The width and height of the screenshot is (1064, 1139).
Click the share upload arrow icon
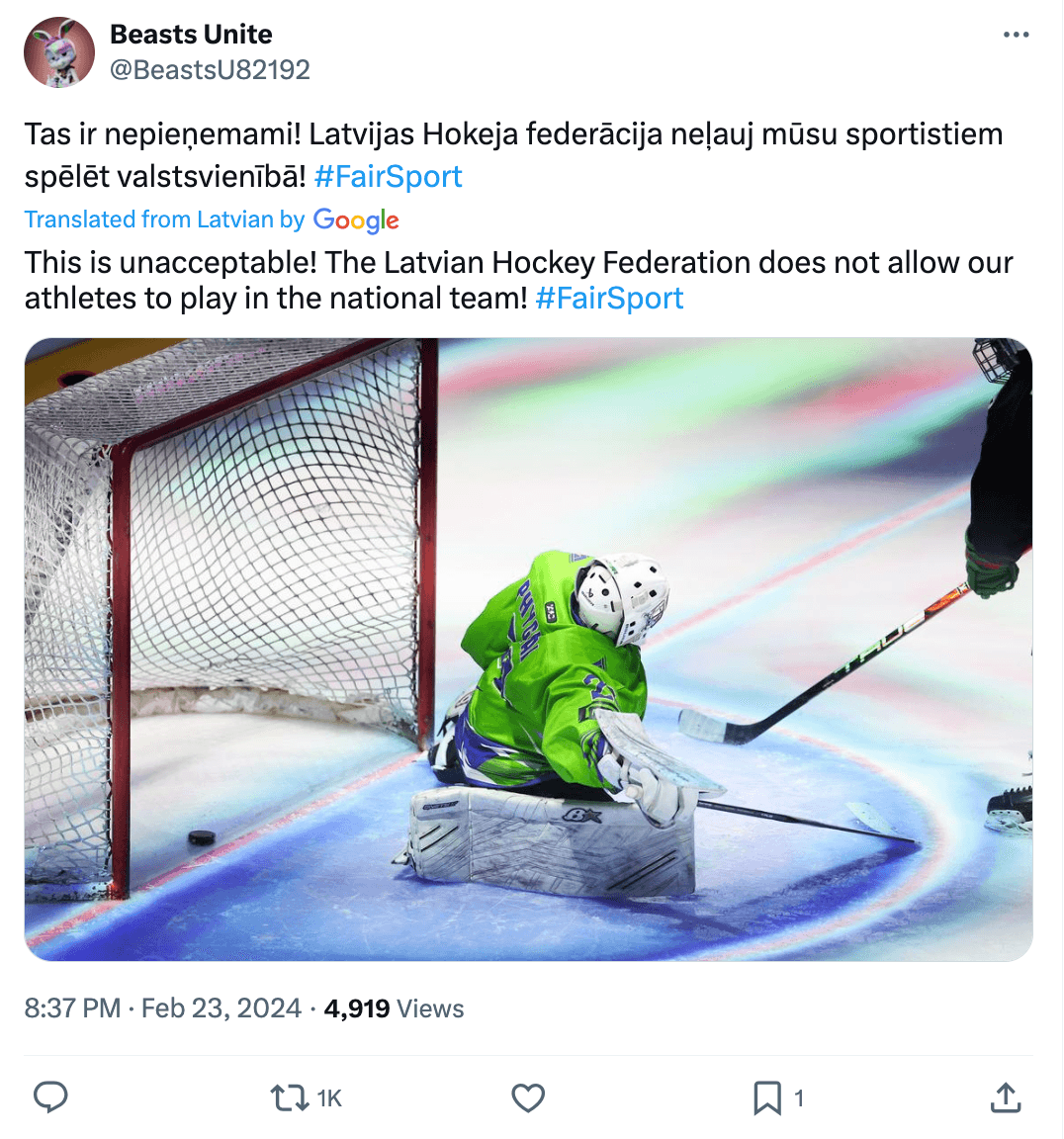tap(1005, 1097)
